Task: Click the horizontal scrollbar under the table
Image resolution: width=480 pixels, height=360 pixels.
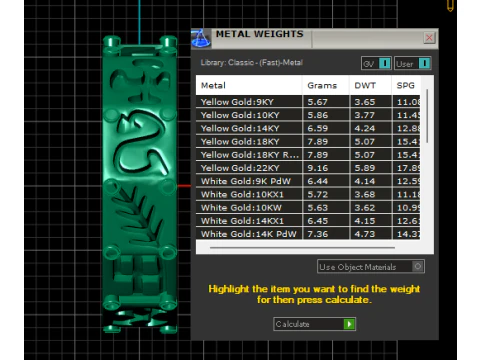Action: [x=302, y=248]
